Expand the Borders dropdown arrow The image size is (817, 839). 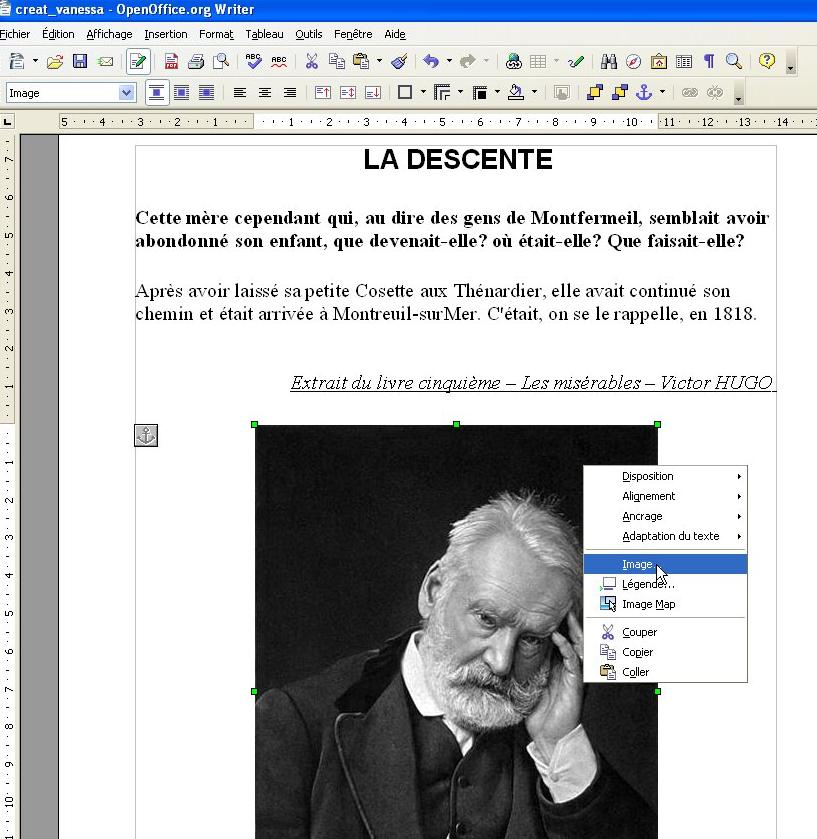423,93
